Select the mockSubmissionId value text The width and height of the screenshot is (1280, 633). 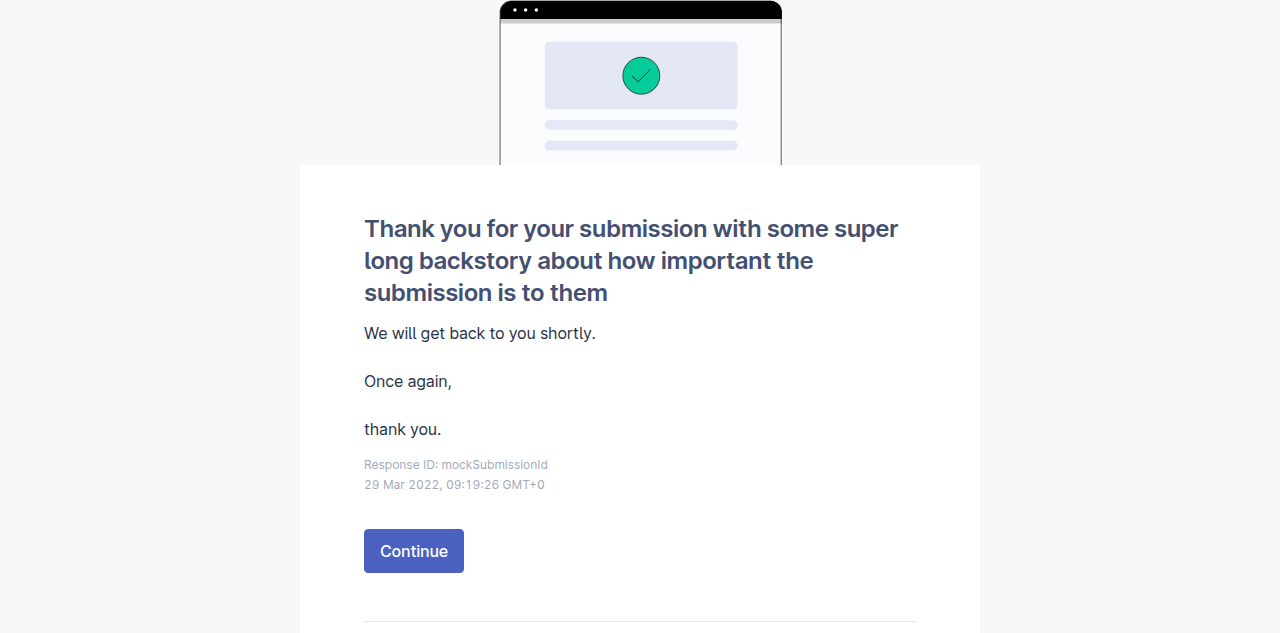pyautogui.click(x=495, y=465)
